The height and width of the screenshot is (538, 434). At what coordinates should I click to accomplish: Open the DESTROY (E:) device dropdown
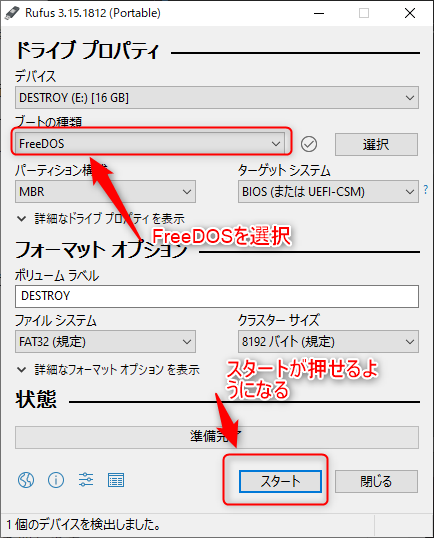(x=217, y=98)
